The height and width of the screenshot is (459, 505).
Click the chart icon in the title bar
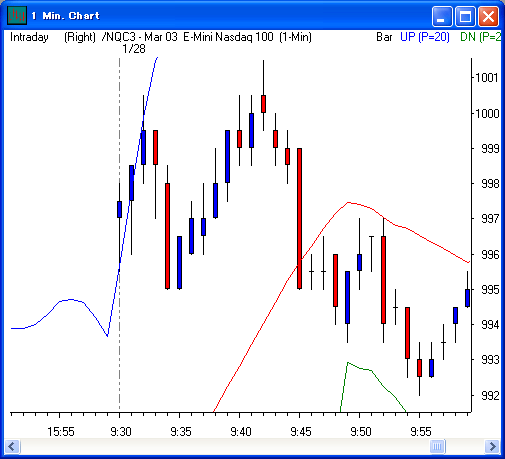(x=17, y=15)
